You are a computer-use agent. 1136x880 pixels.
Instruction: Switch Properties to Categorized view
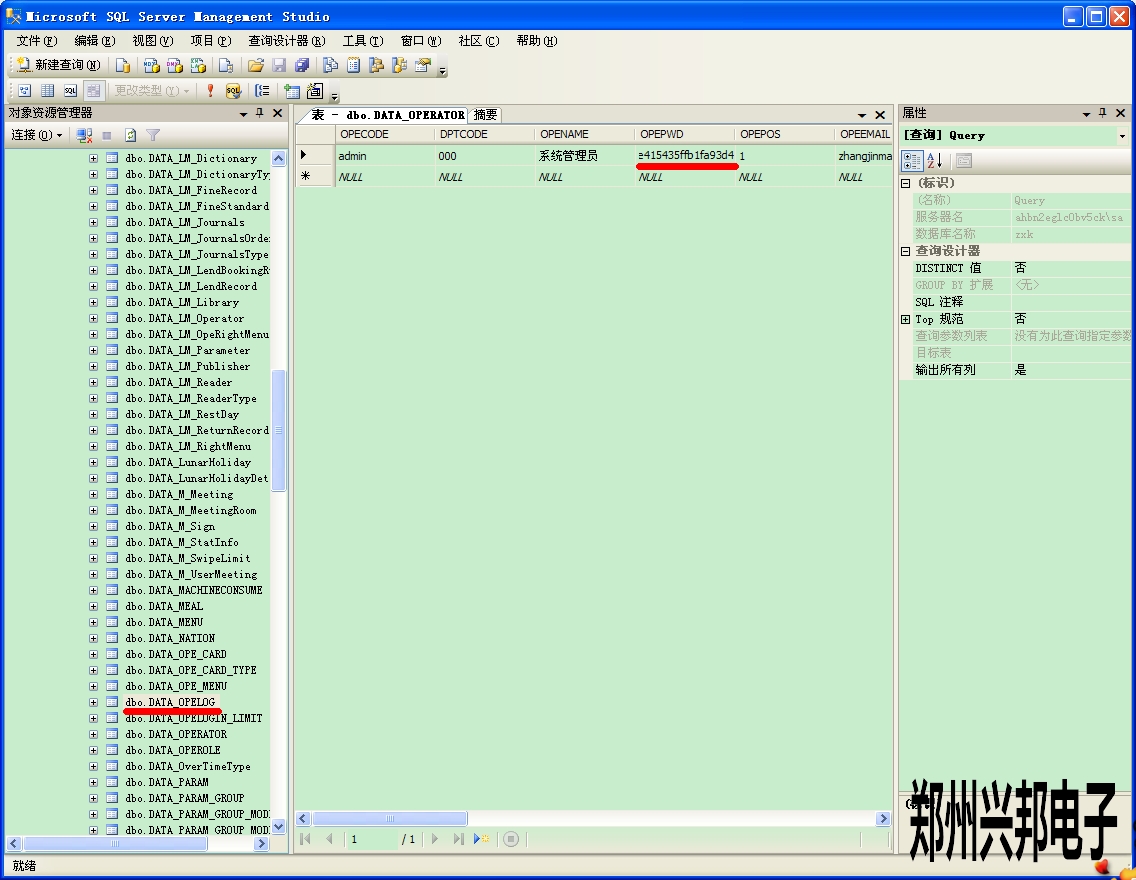912,161
